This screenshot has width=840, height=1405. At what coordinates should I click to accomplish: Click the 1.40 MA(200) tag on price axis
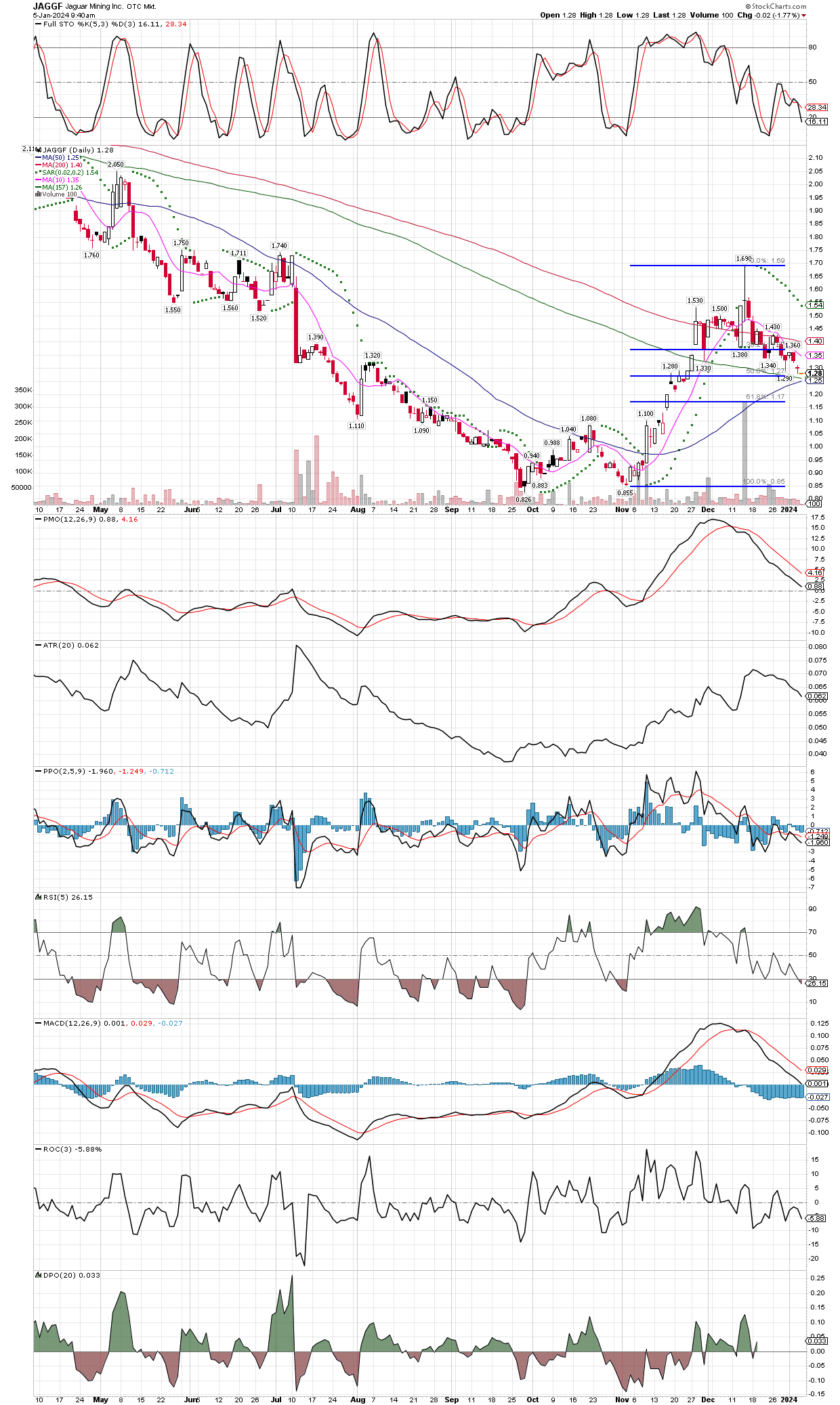816,341
